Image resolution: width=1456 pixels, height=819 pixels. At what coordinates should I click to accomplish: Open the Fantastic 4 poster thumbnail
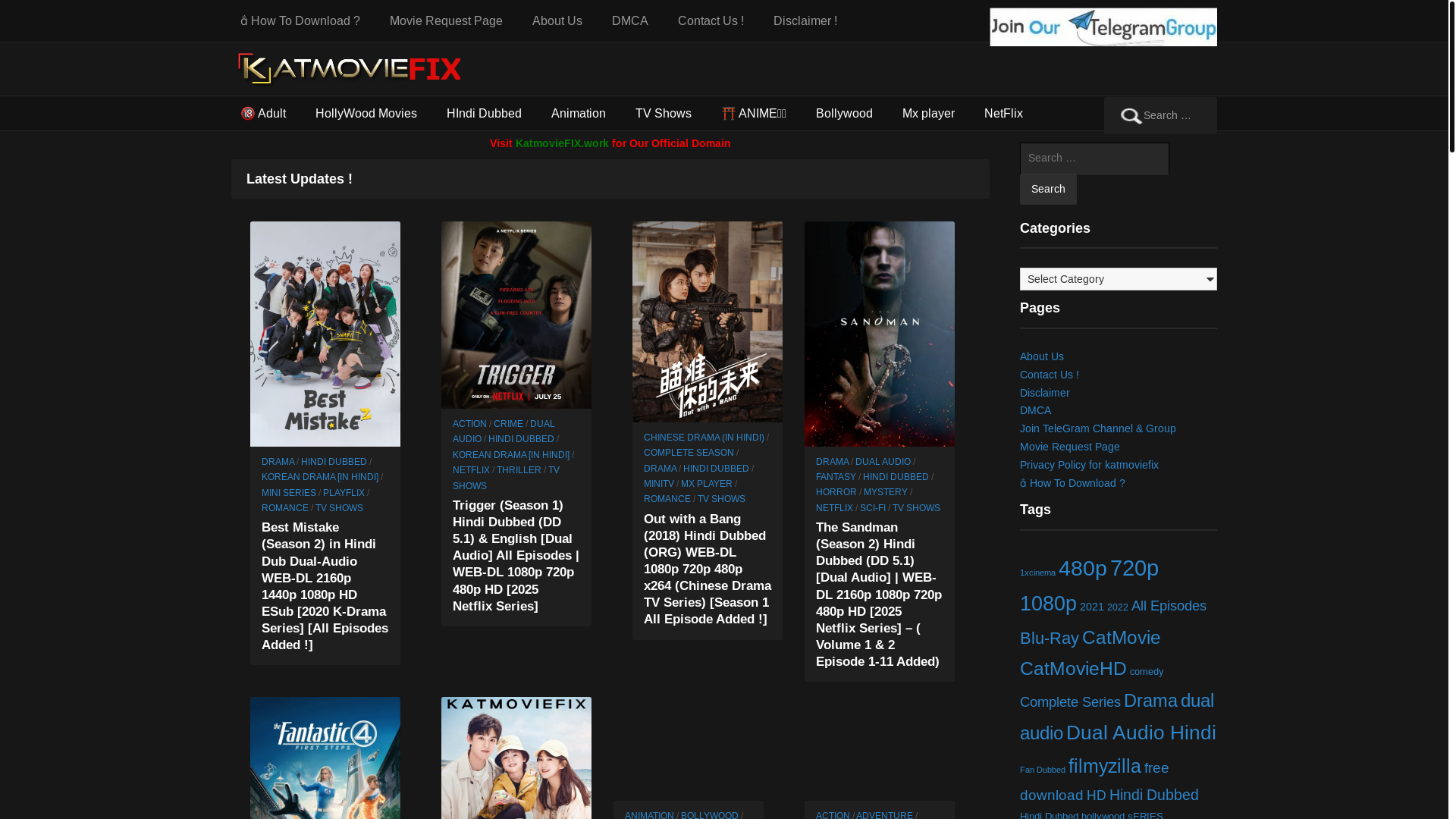click(x=325, y=758)
